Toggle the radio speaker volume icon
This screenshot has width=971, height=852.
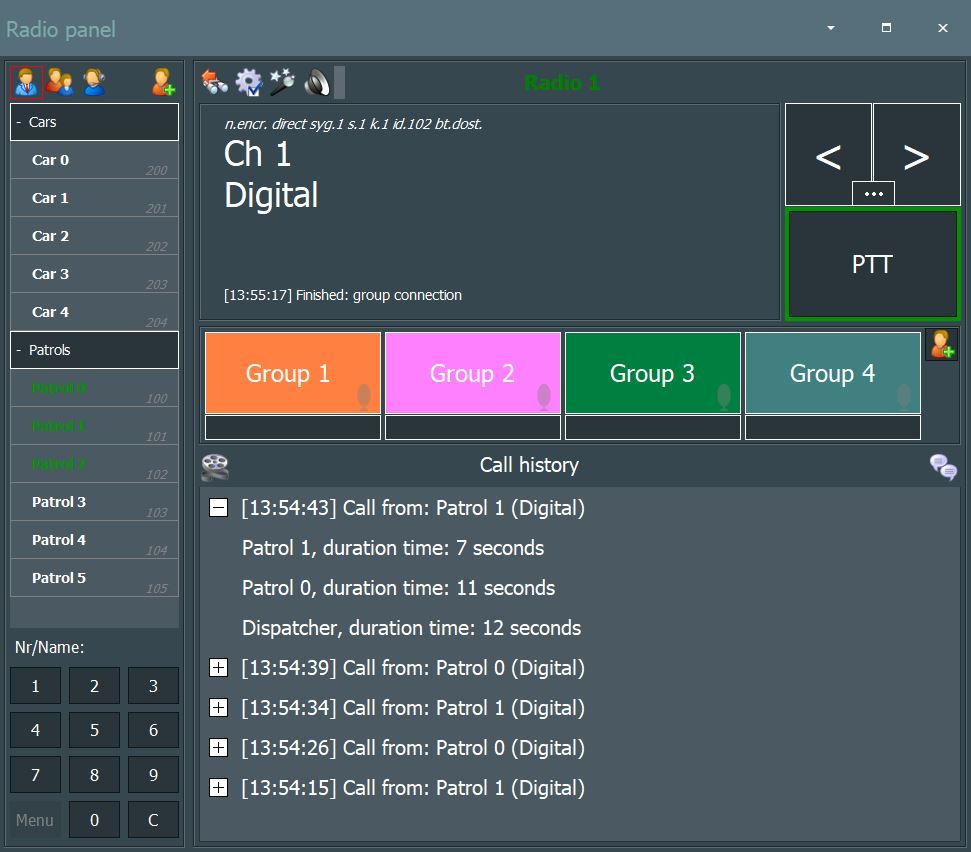[x=317, y=82]
